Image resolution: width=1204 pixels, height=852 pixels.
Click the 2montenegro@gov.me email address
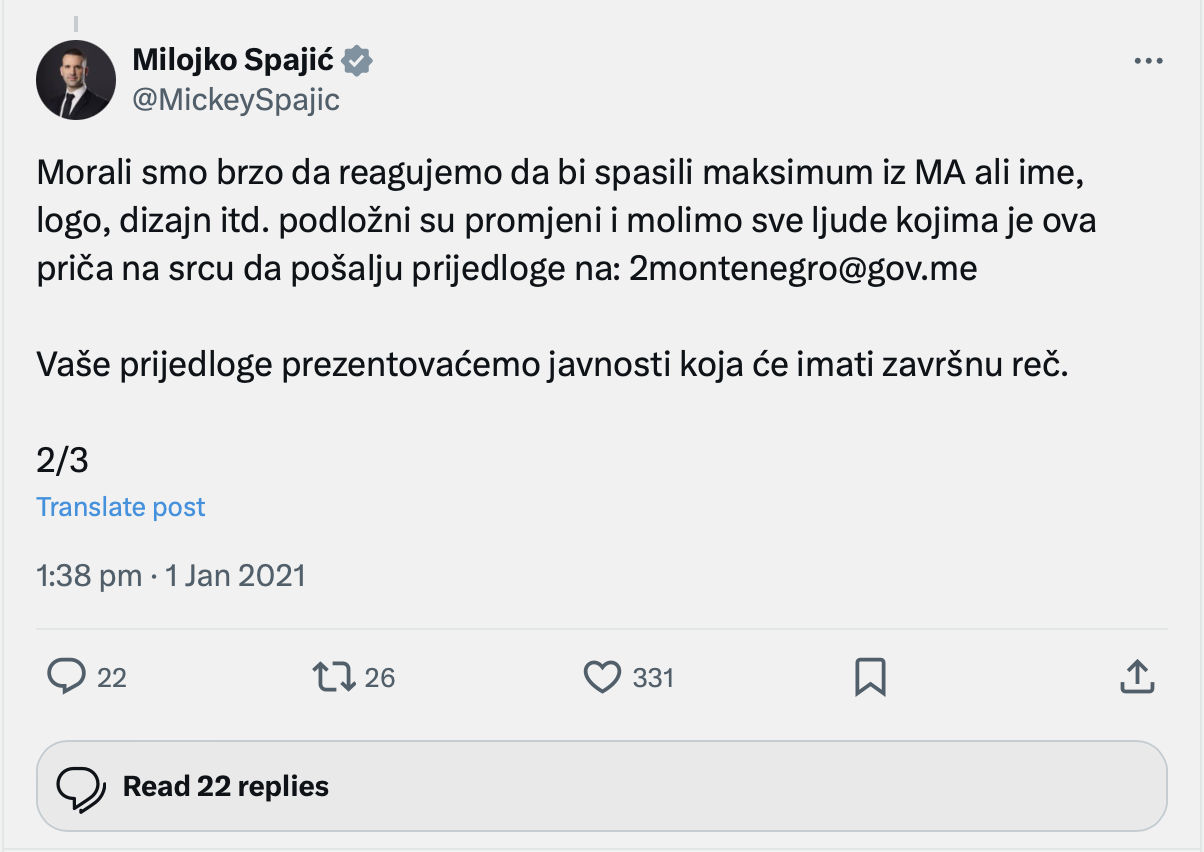803,271
